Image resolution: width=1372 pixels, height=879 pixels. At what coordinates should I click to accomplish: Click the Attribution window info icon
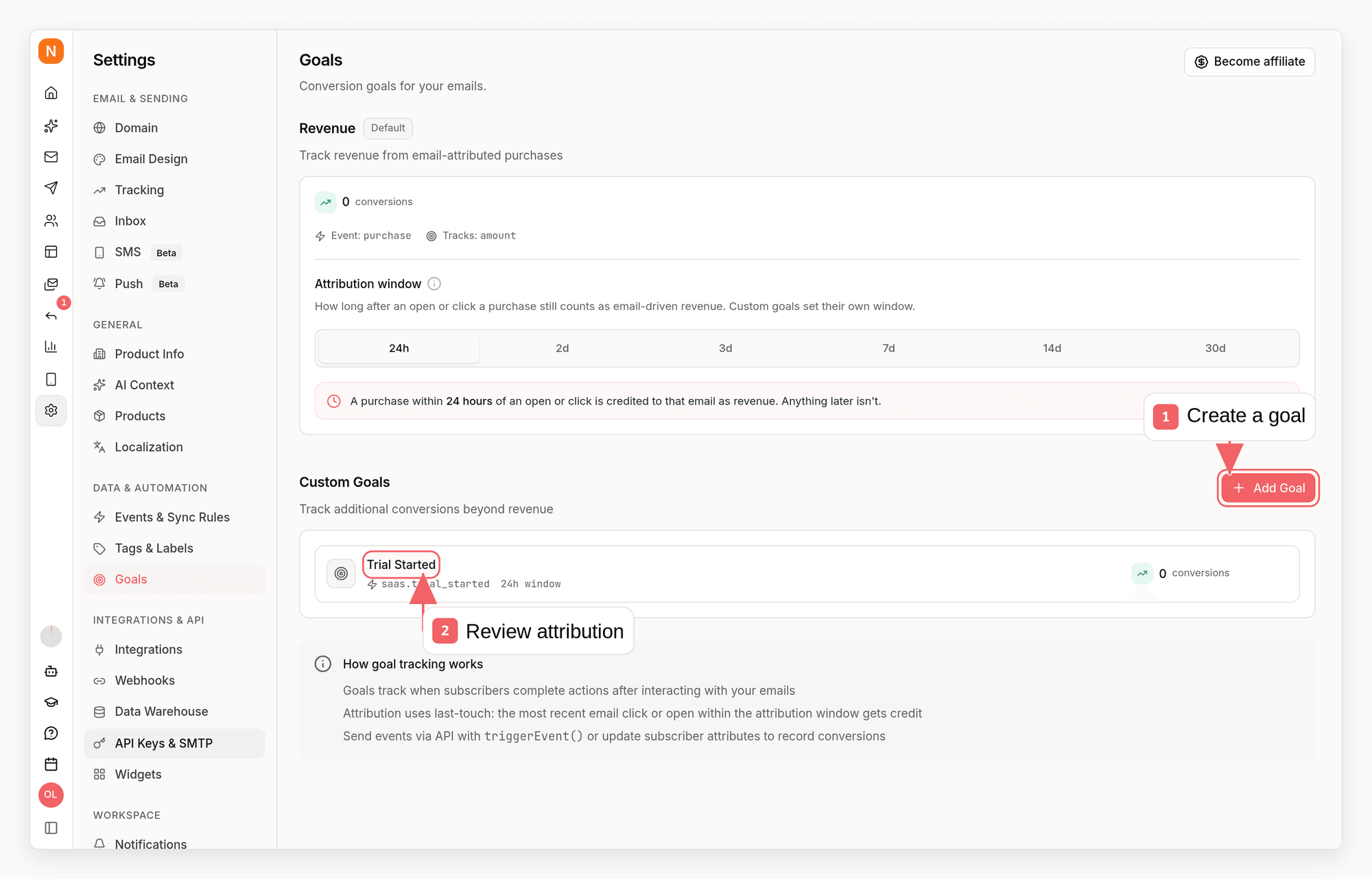coord(434,283)
